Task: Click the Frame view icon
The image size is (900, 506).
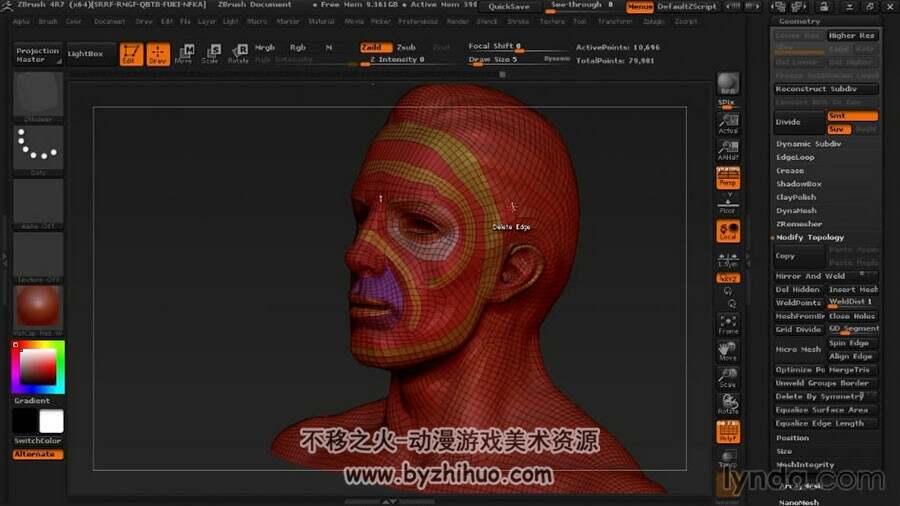Action: [x=728, y=324]
